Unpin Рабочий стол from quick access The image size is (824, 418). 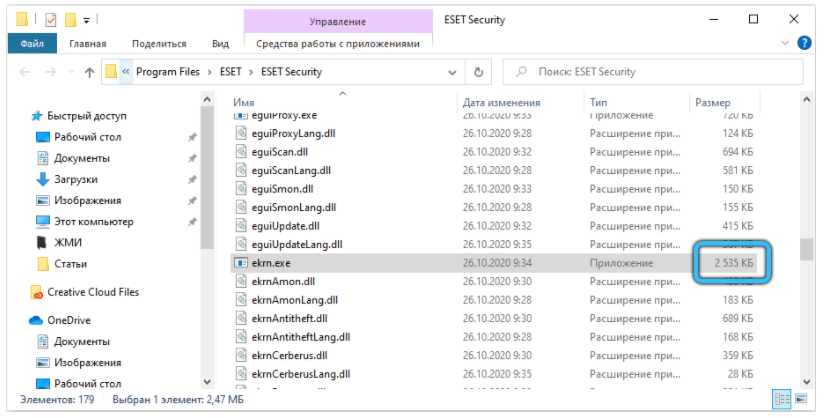(192, 137)
